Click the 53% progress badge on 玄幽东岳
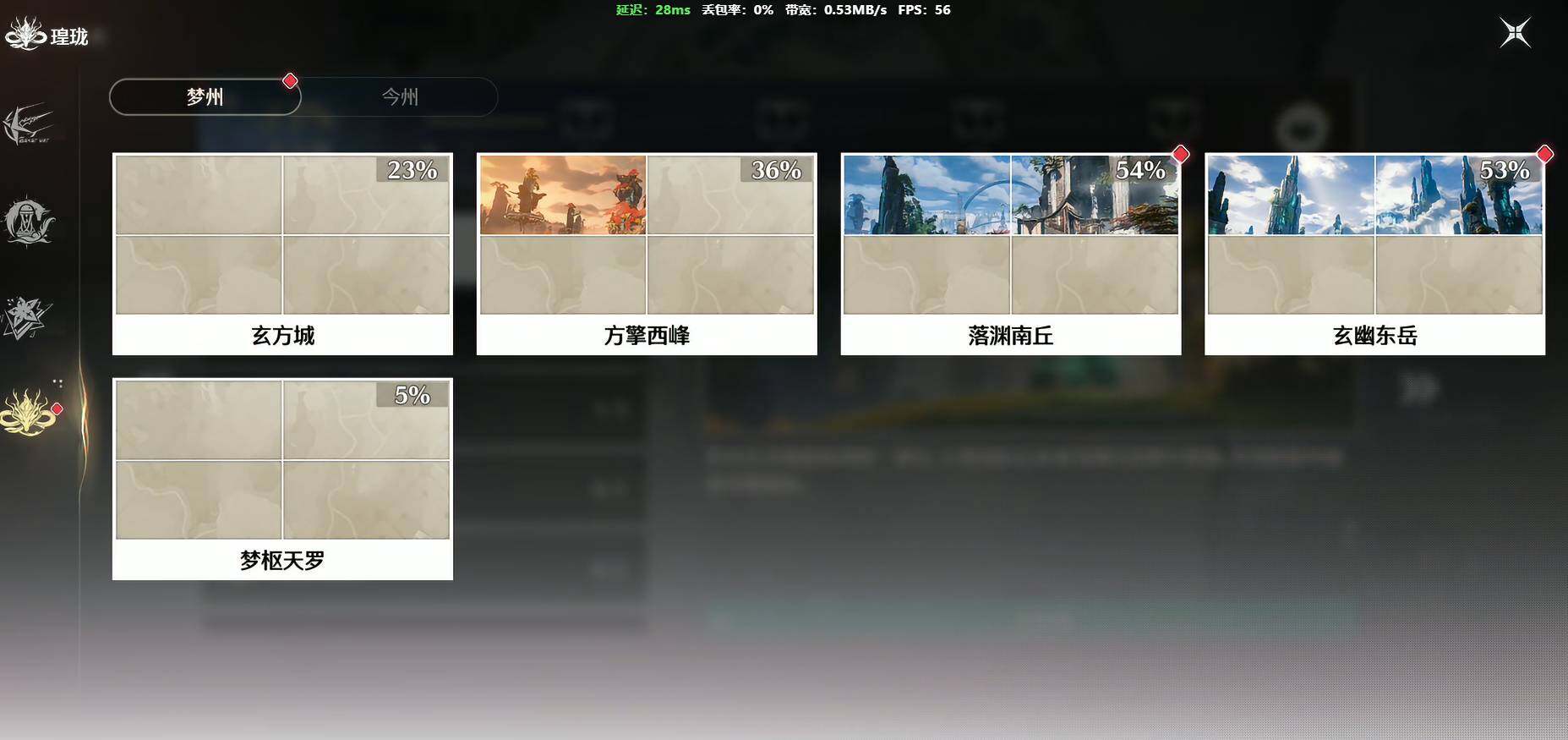Viewport: 1568px width, 740px height. pyautogui.click(x=1505, y=170)
